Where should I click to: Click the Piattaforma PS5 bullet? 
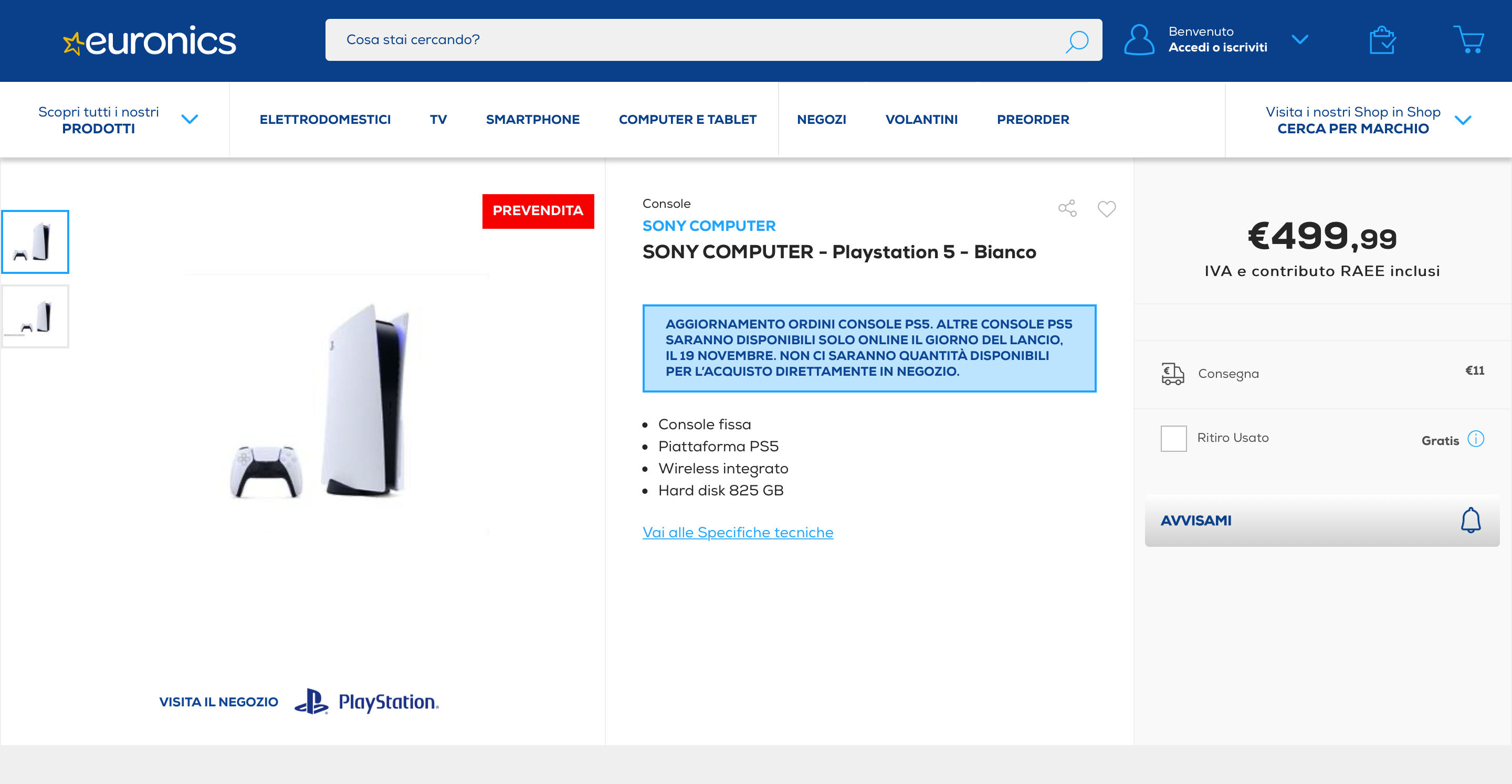pos(718,447)
